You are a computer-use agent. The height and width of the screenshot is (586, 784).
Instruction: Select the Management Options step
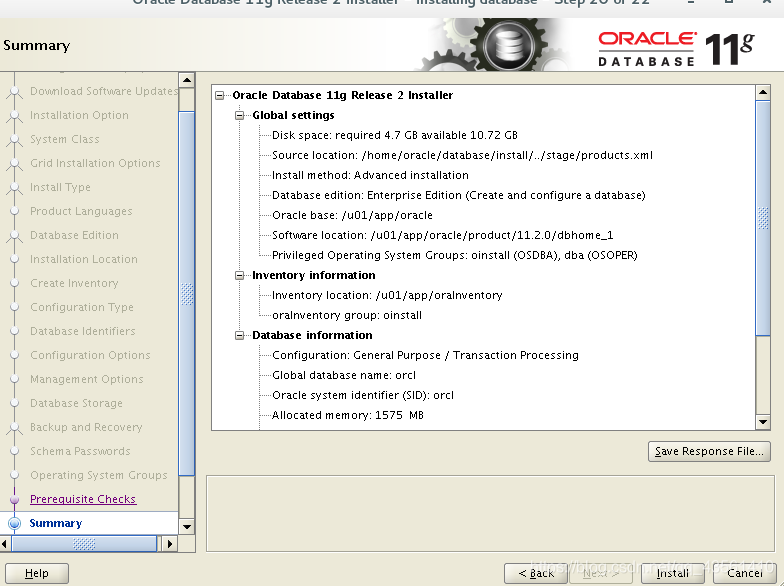coord(87,379)
